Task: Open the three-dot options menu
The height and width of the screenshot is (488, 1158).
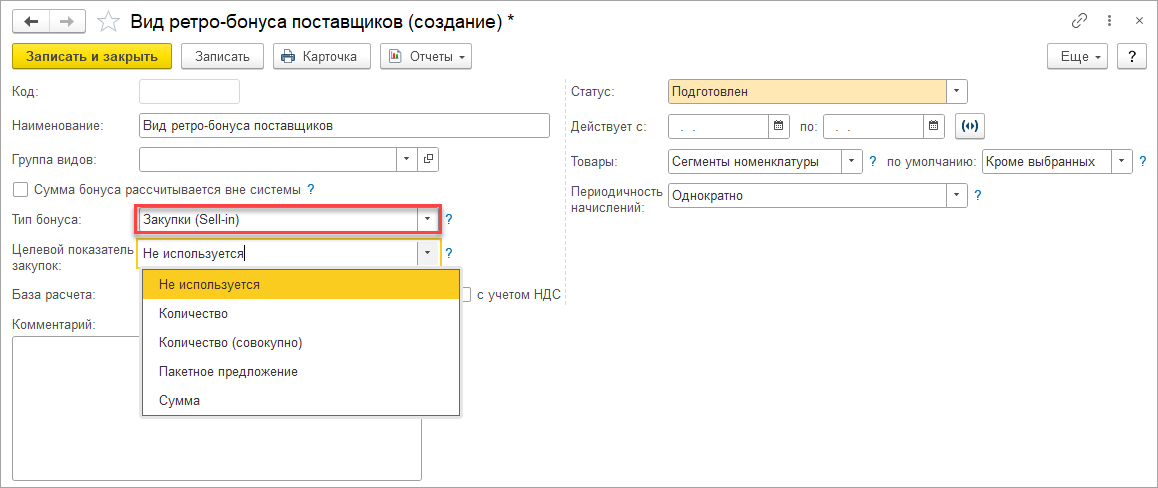Action: [x=1109, y=20]
